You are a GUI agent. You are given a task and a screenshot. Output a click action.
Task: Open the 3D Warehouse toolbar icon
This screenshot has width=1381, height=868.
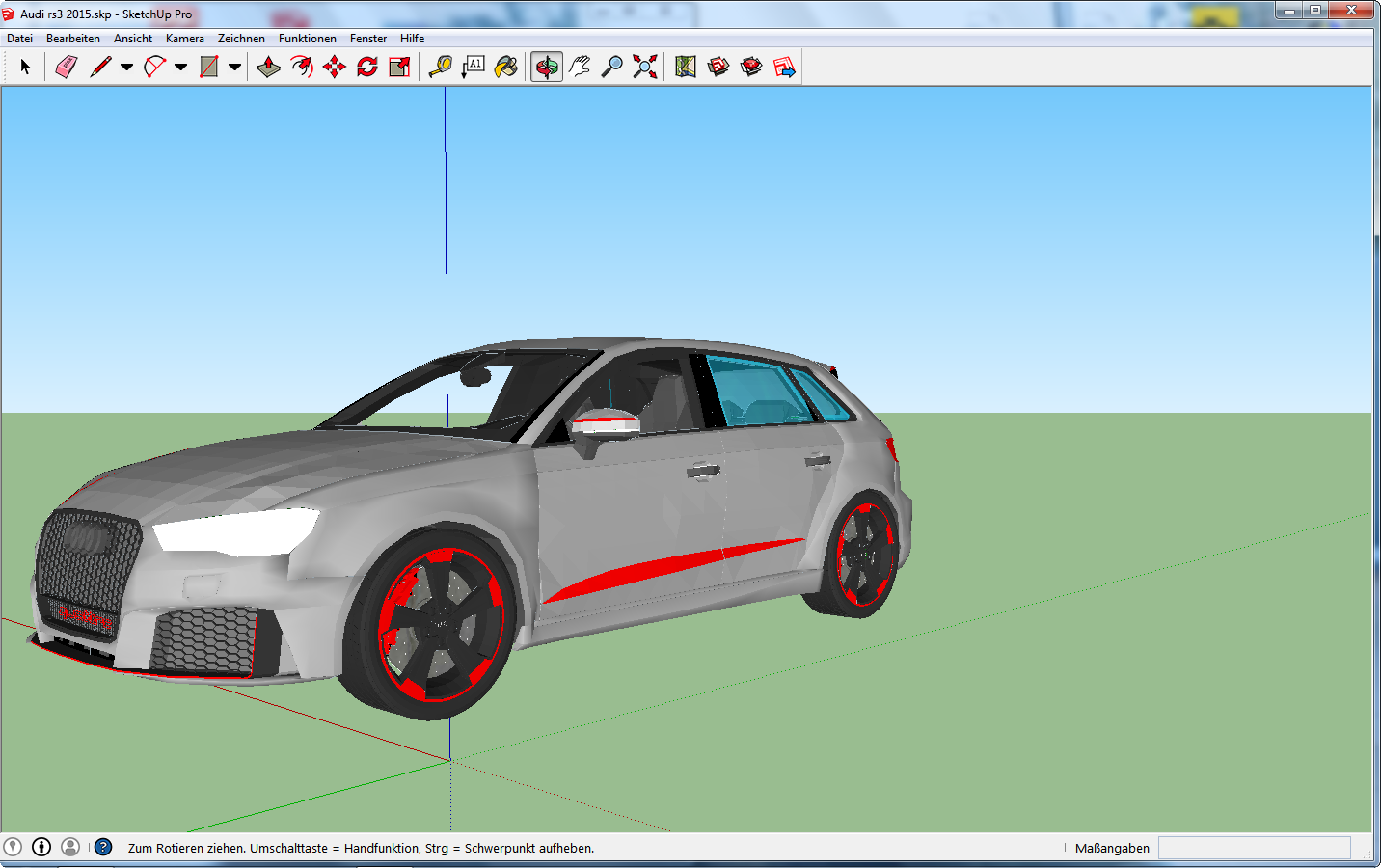click(x=718, y=67)
